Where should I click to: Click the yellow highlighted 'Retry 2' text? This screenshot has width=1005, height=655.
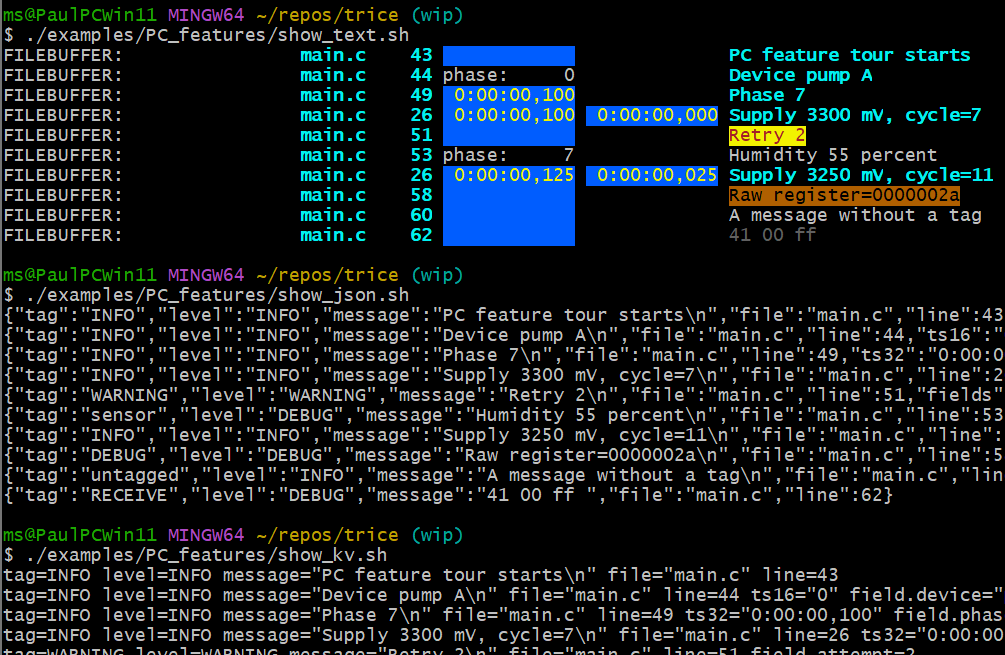pyautogui.click(x=767, y=135)
